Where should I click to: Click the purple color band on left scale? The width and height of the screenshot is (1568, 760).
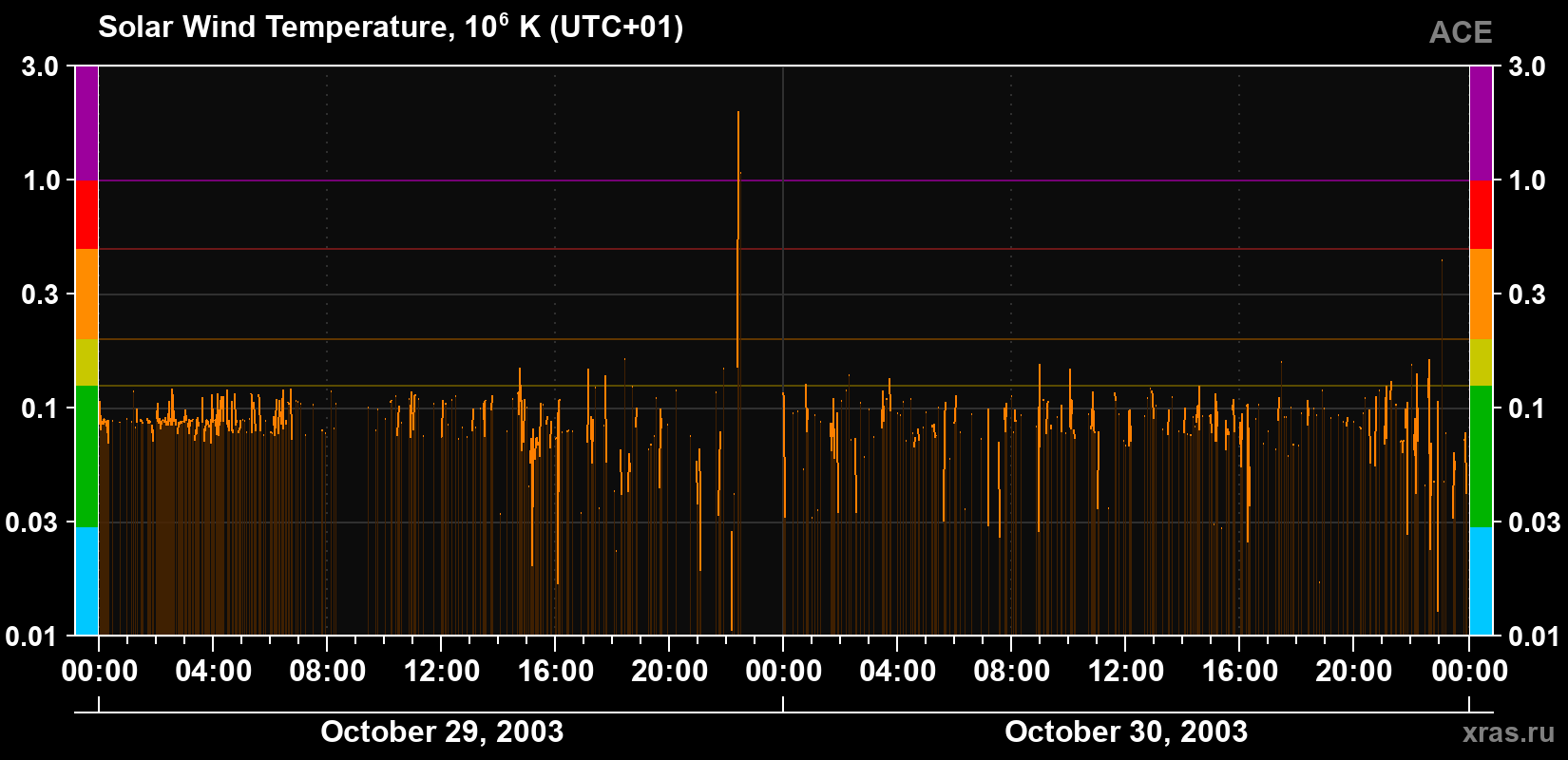(x=86, y=123)
